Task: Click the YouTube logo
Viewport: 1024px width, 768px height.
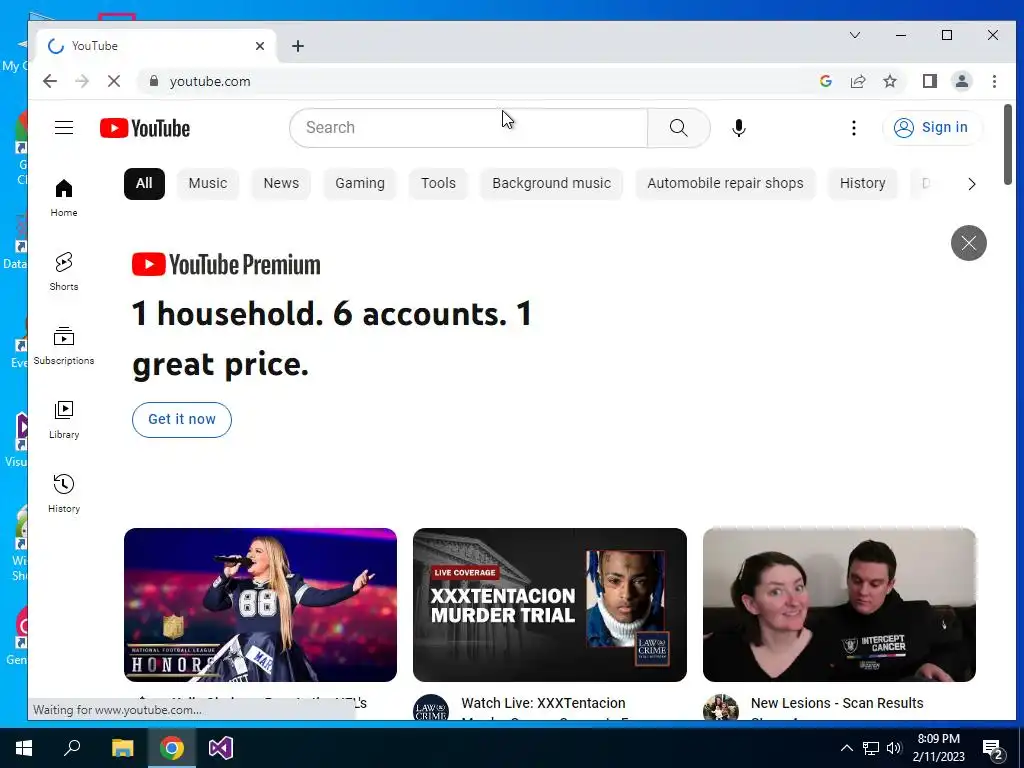Action: pyautogui.click(x=144, y=128)
